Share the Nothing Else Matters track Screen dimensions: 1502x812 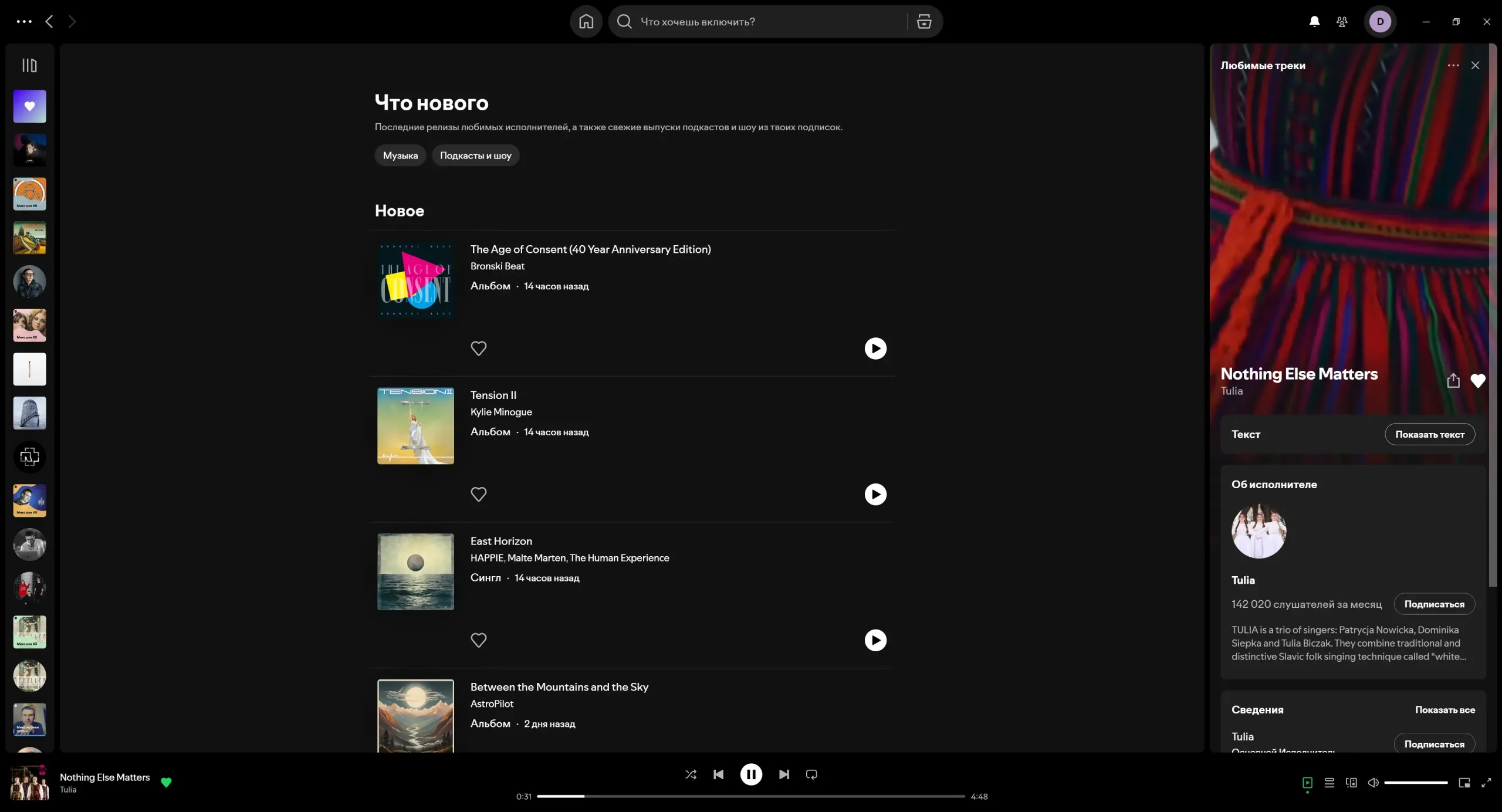click(1453, 380)
